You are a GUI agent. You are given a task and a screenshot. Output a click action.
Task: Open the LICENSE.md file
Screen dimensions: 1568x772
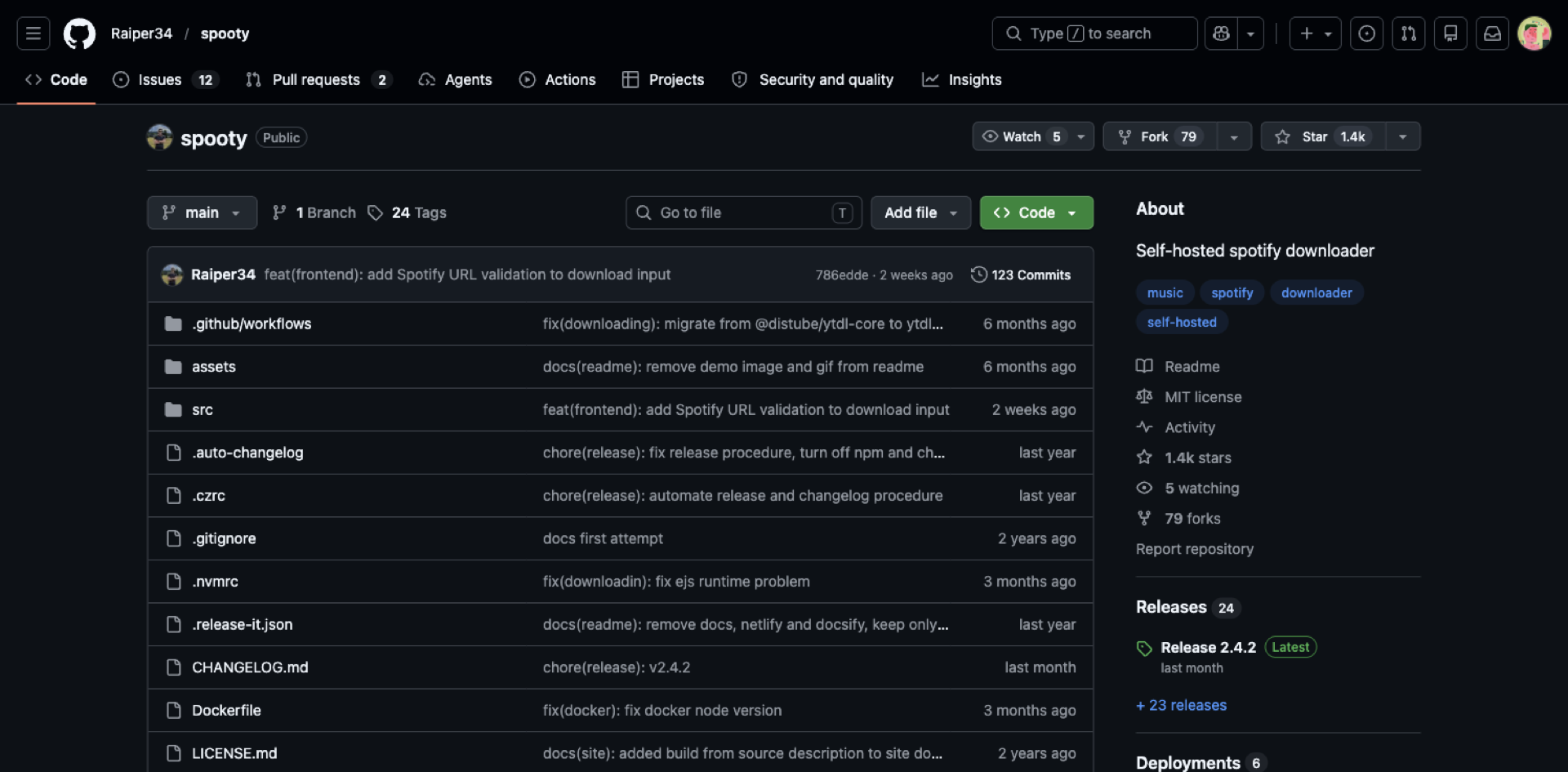point(234,753)
